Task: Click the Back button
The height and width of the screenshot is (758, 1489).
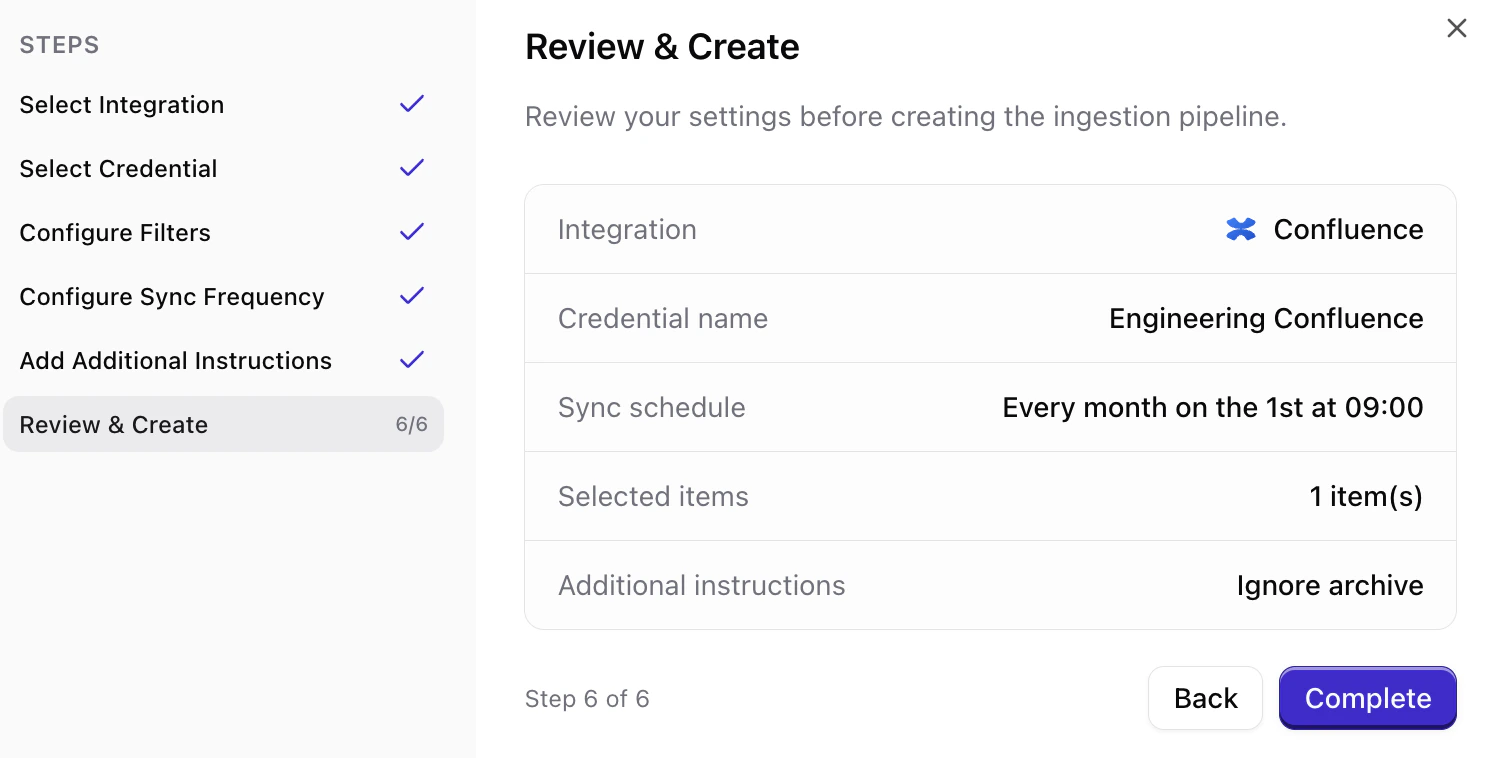Action: tap(1205, 697)
